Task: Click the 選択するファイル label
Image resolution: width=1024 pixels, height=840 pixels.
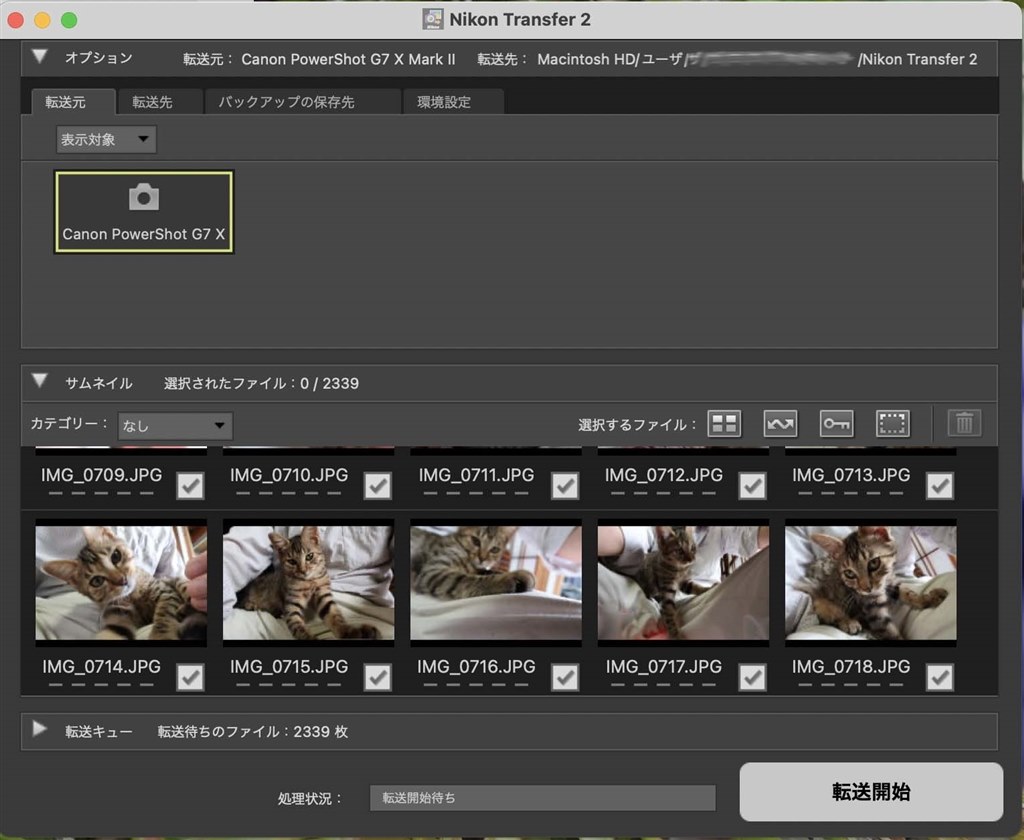Action: pos(637,425)
